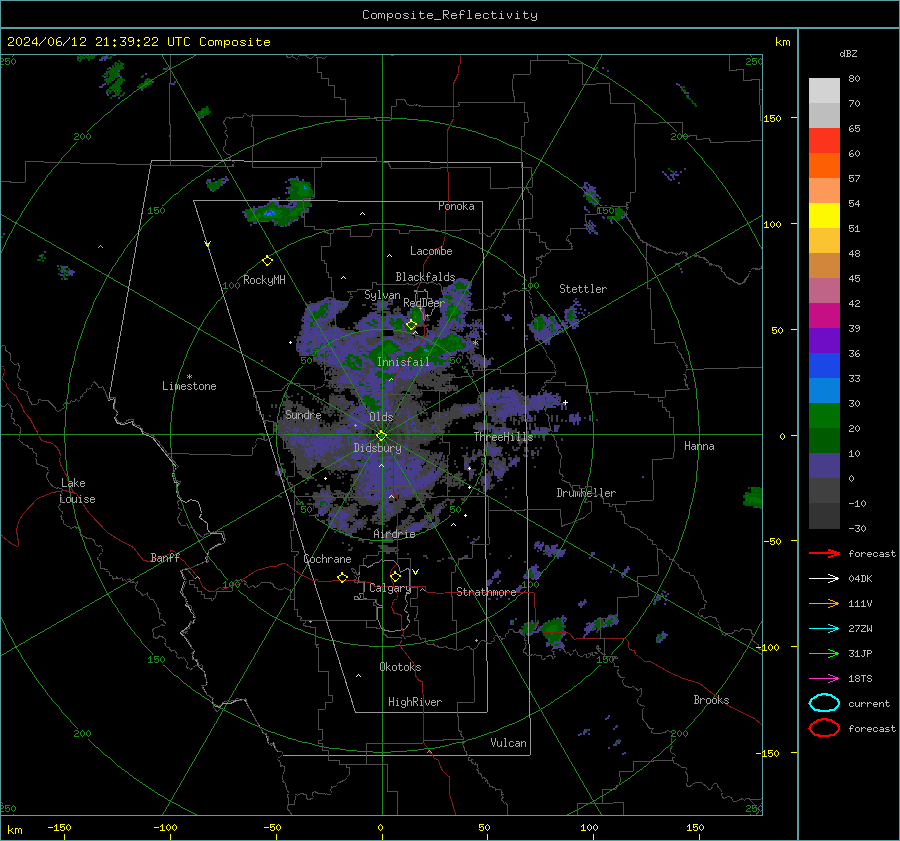The height and width of the screenshot is (841, 900).
Task: Click the Innisfail city label
Action: [403, 362]
